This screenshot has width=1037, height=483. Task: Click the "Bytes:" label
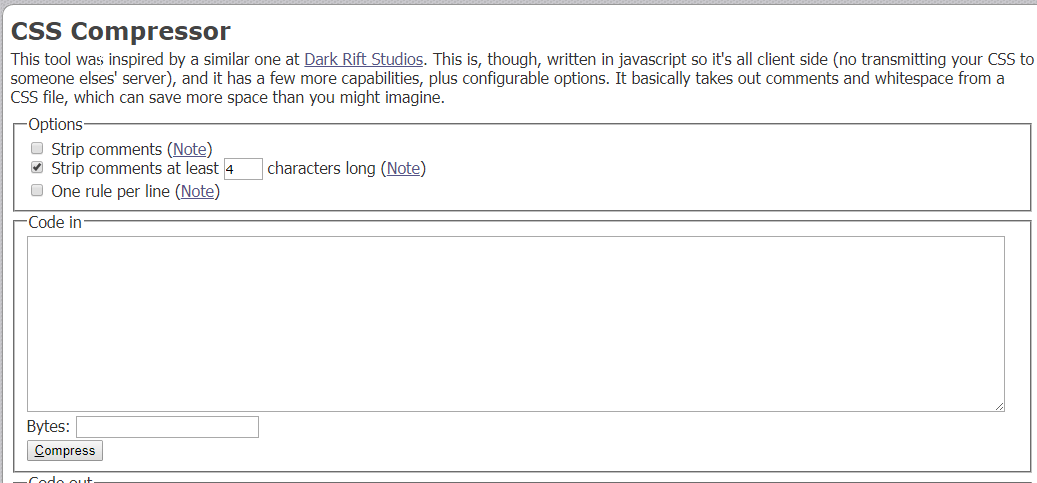pos(48,426)
